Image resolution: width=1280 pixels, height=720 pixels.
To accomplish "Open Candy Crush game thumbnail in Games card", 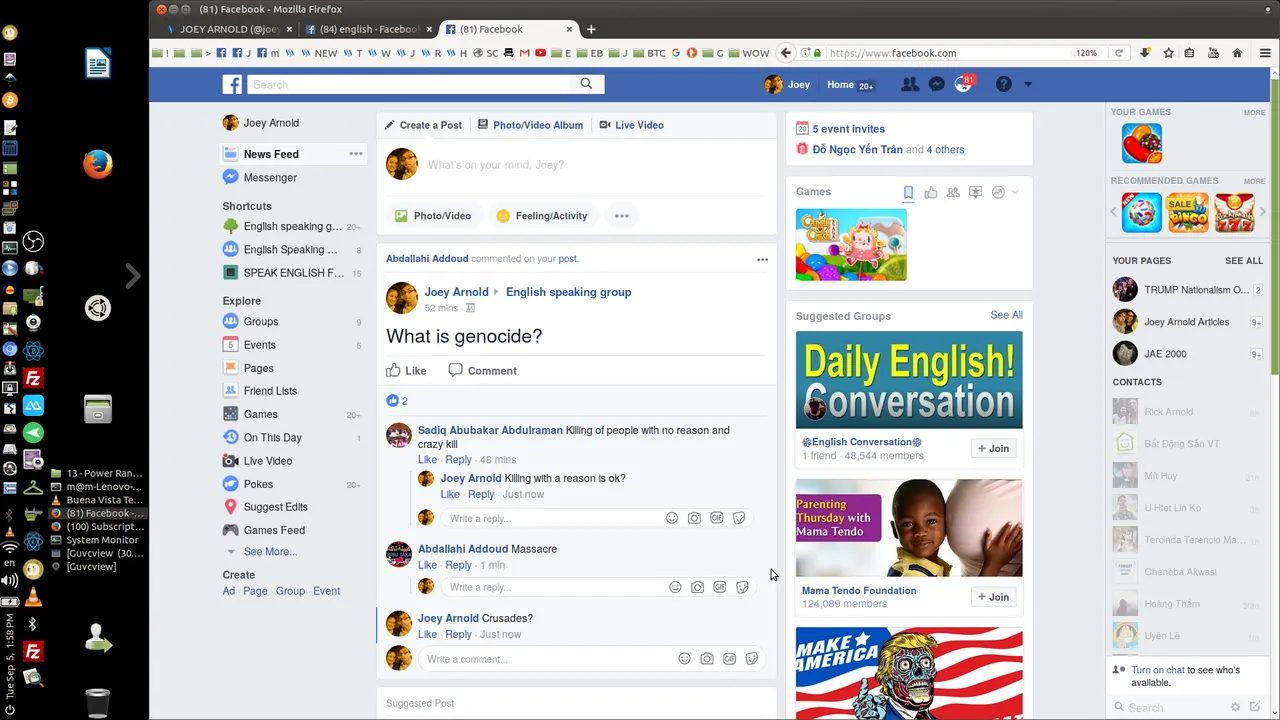I will [851, 244].
